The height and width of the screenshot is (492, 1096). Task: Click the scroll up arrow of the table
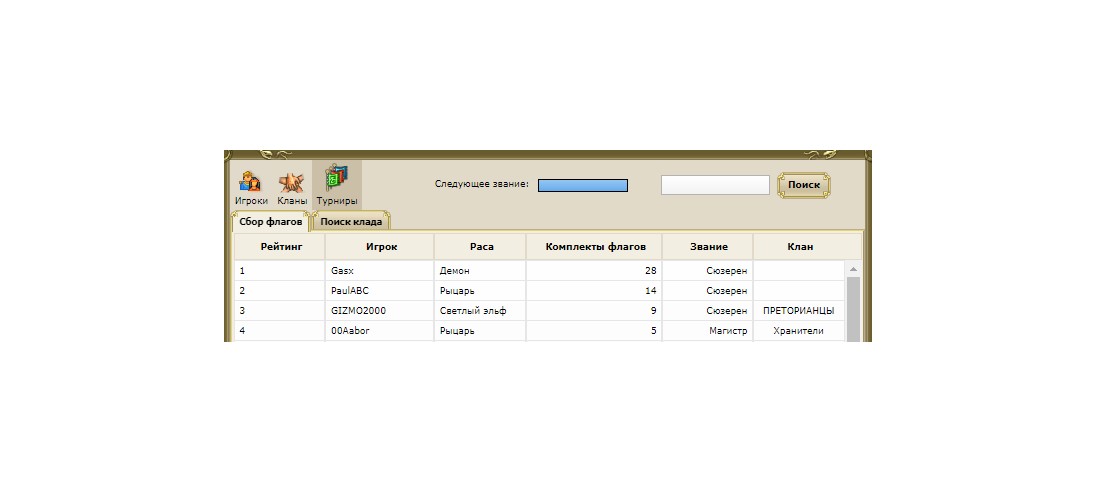(x=853, y=270)
